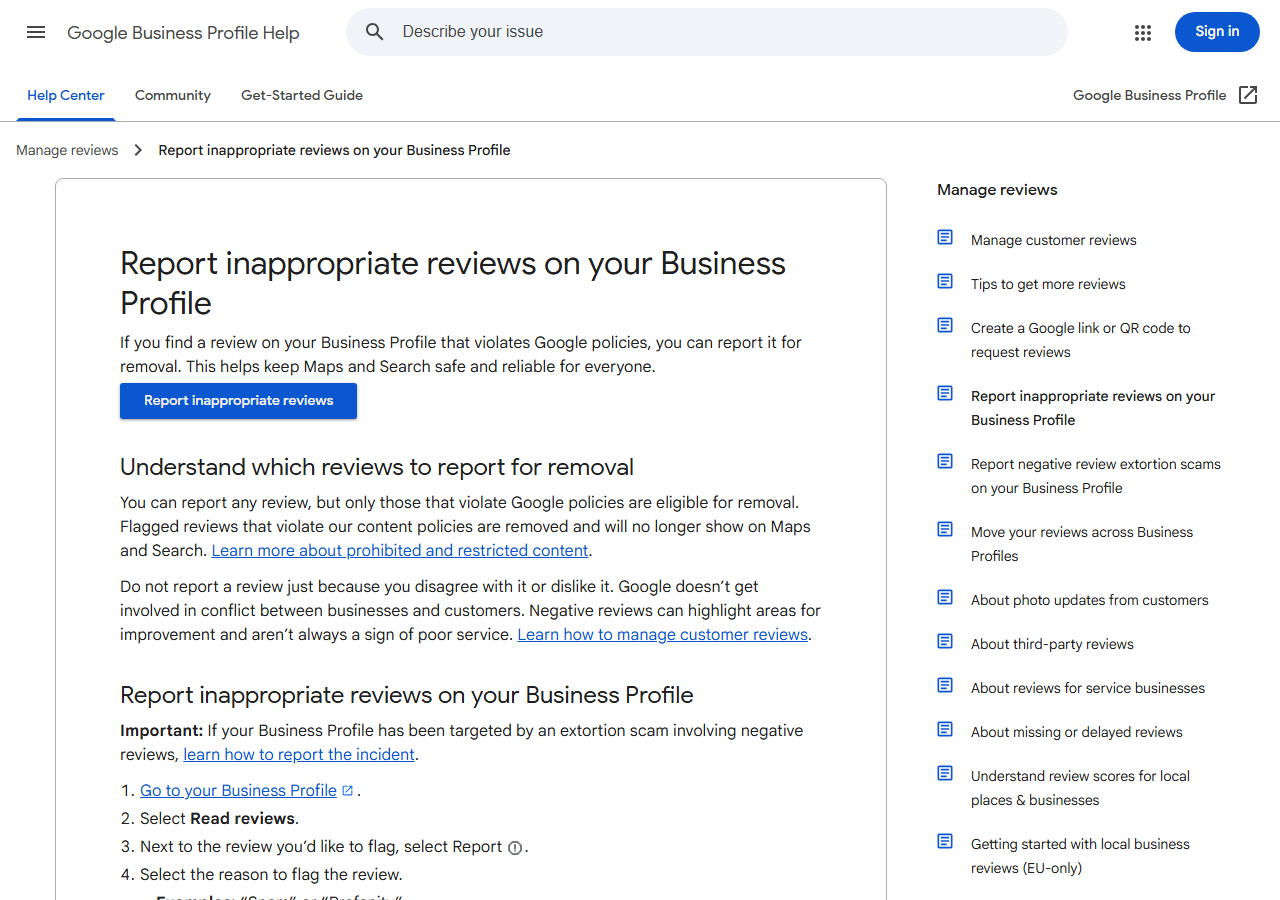Open Tips to get more reviews article
The width and height of the screenshot is (1280, 900).
click(1048, 284)
